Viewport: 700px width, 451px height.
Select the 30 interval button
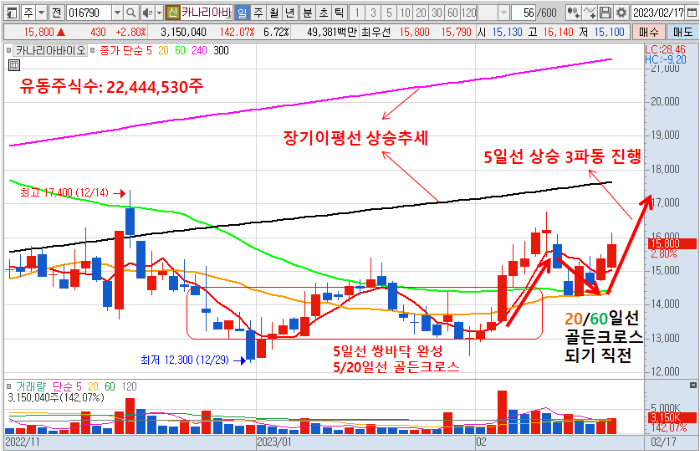click(437, 13)
